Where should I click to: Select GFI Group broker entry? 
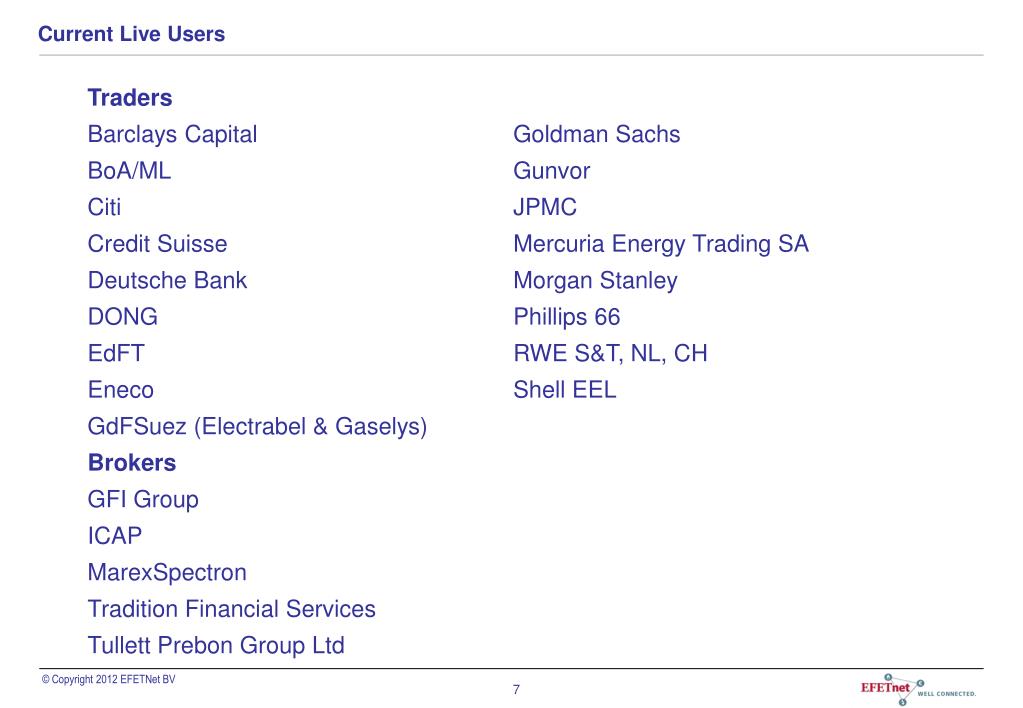(143, 500)
